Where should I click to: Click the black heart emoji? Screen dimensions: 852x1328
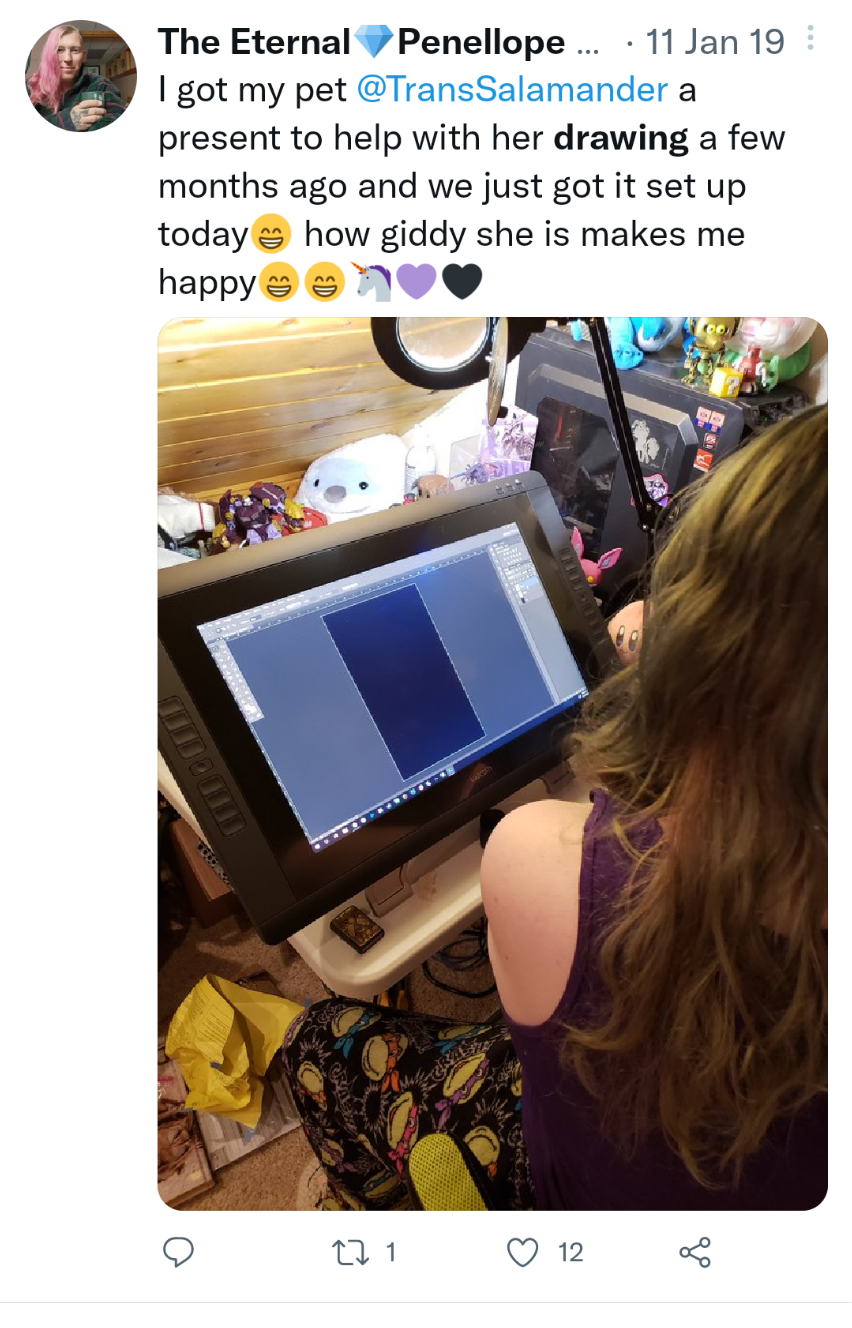461,283
